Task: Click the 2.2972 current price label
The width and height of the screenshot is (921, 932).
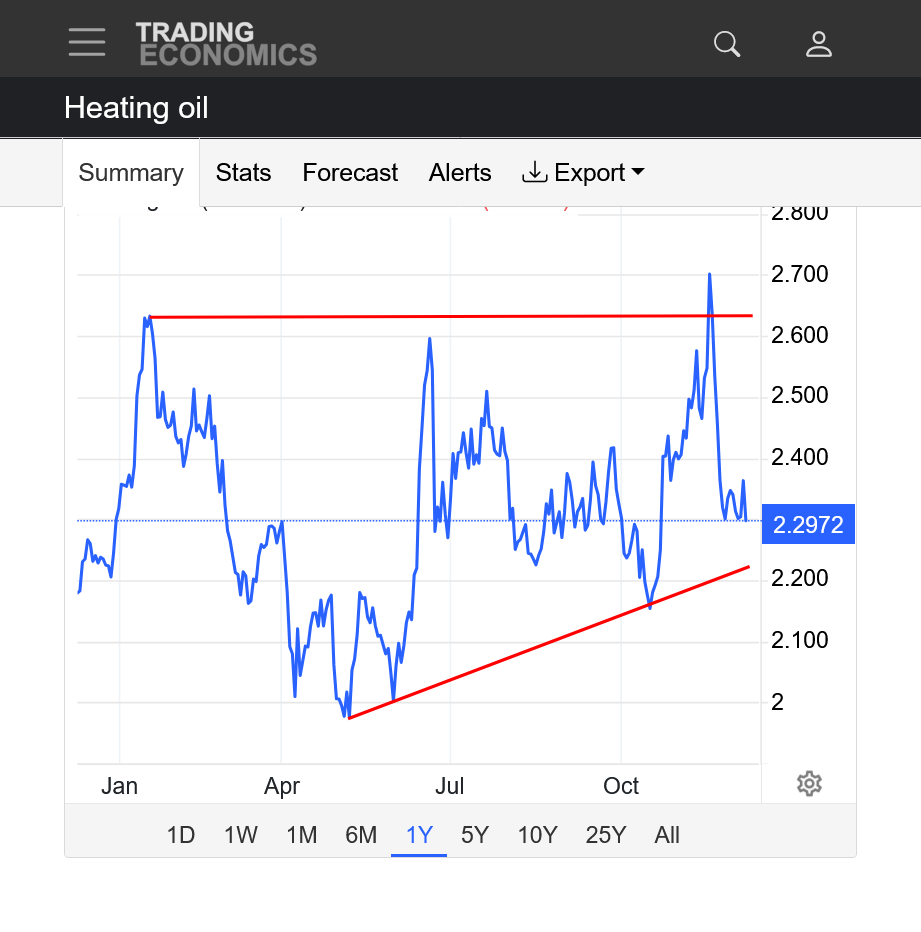Action: pyautogui.click(x=808, y=524)
